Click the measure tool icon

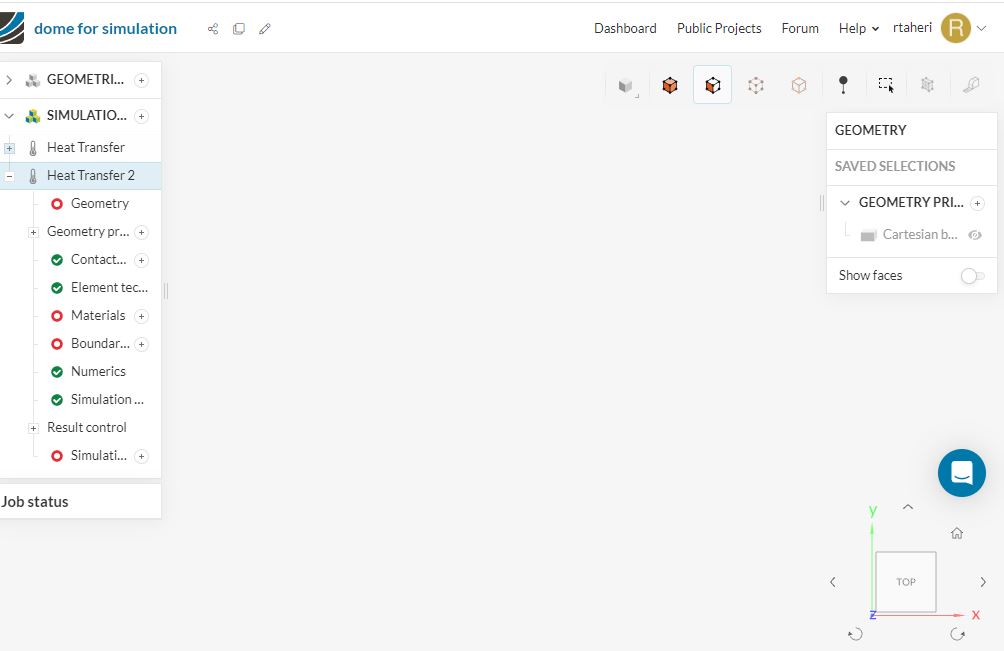click(x=971, y=84)
